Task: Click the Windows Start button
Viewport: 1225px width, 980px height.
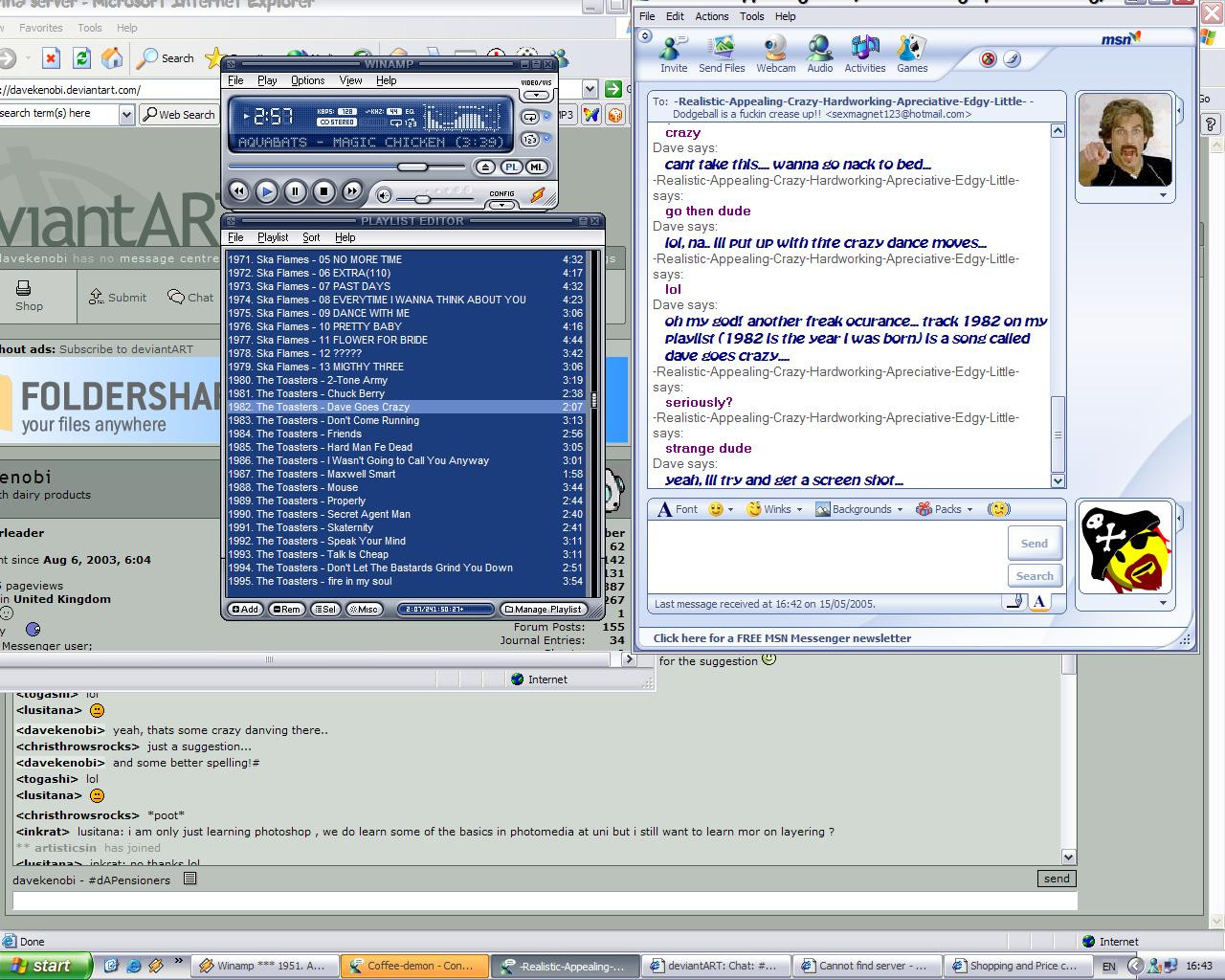Action: point(45,966)
